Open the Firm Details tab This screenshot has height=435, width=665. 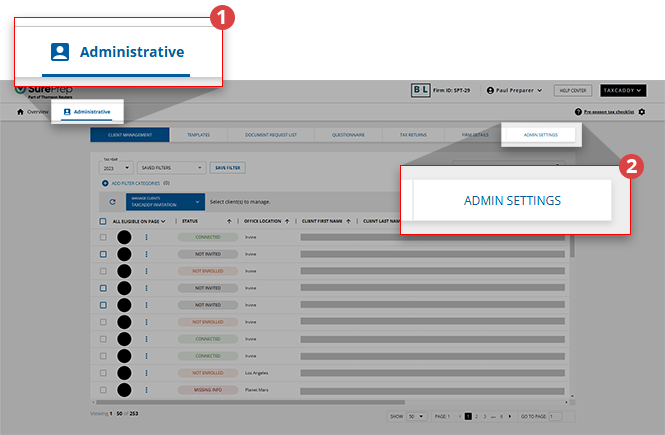475,135
